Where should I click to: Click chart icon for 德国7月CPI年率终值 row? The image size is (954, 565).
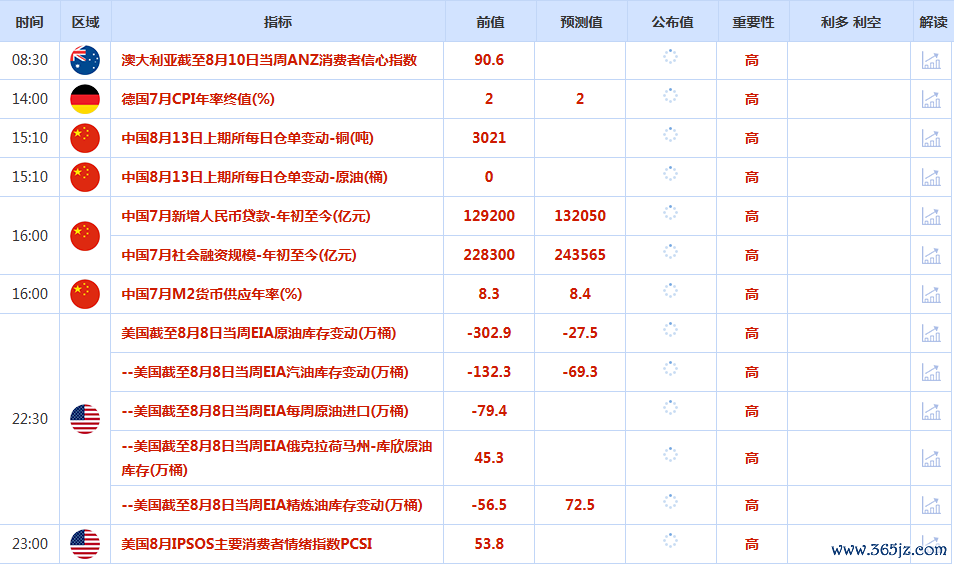(x=931, y=99)
